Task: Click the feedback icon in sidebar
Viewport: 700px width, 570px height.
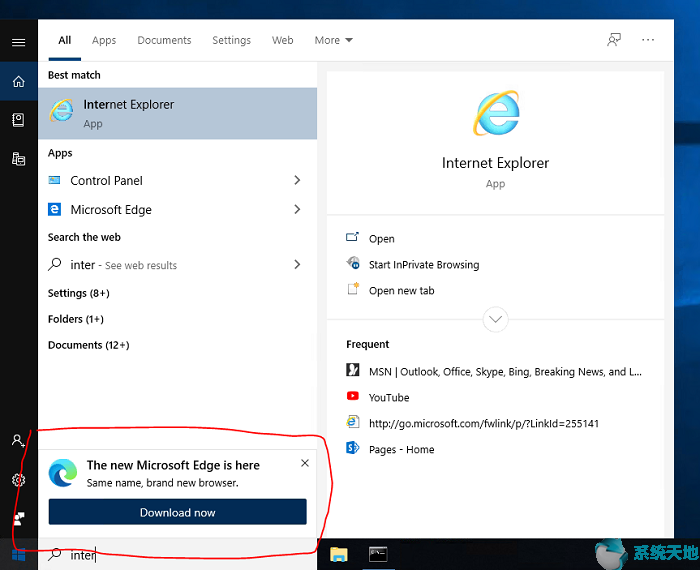Action: (x=18, y=519)
